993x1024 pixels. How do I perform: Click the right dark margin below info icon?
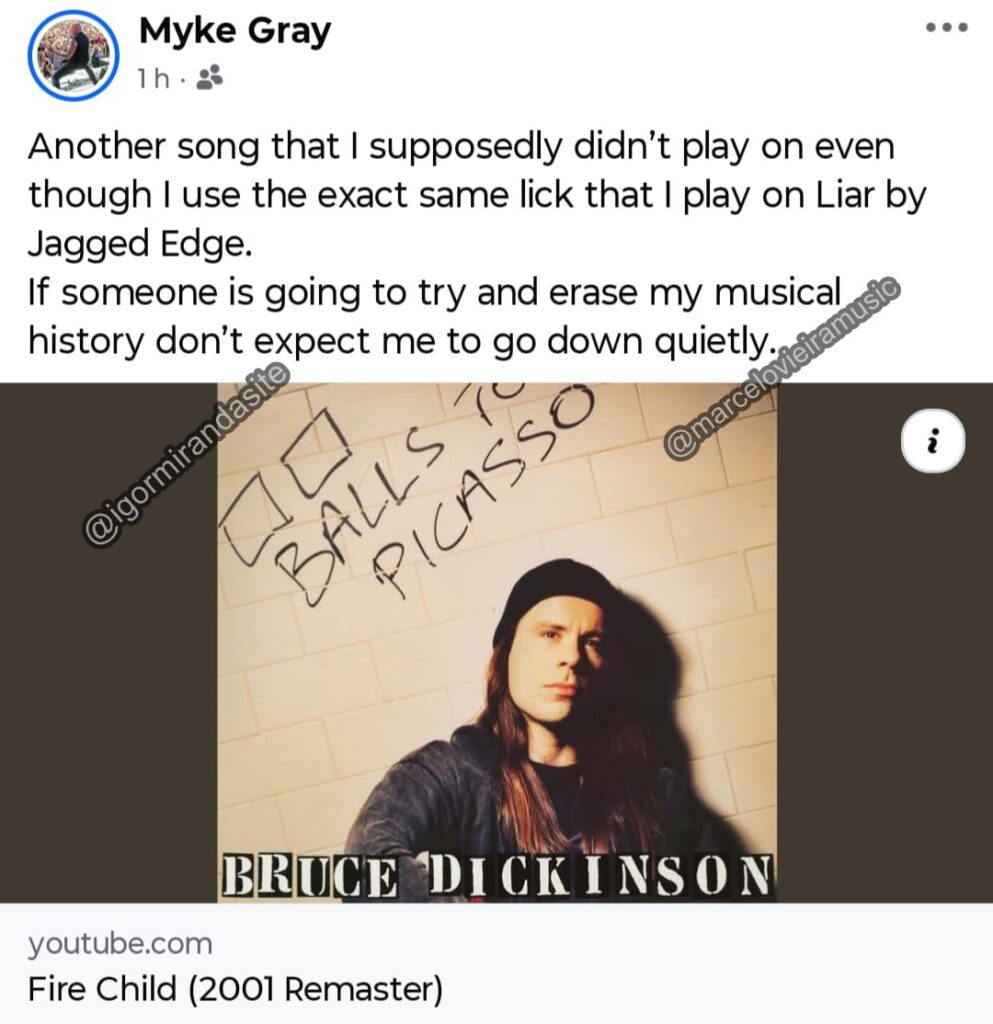[885, 686]
